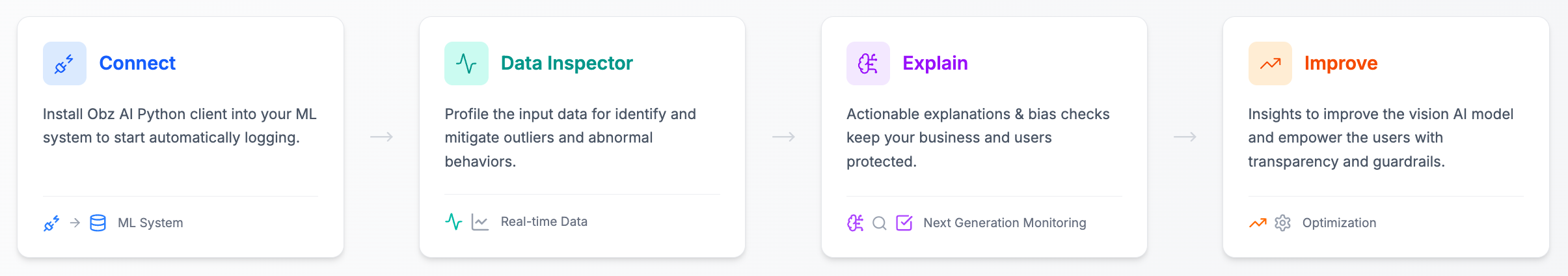The height and width of the screenshot is (276, 1568).
Task: Click the small trending-up icon in the Improve footer
Action: (1258, 223)
